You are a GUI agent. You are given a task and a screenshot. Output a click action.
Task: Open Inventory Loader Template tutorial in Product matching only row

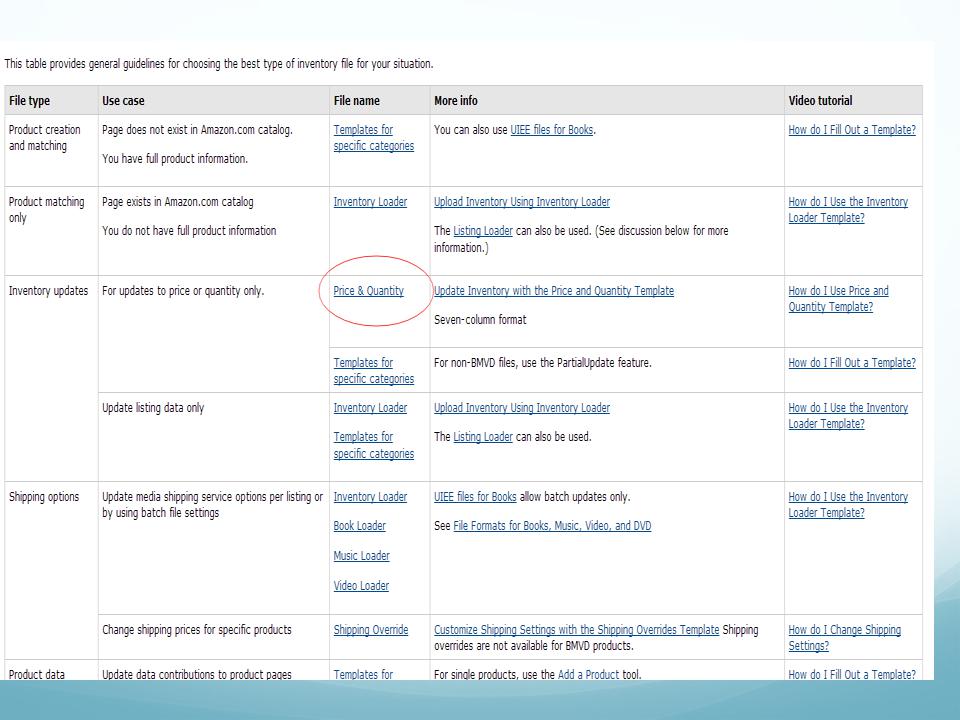point(848,210)
